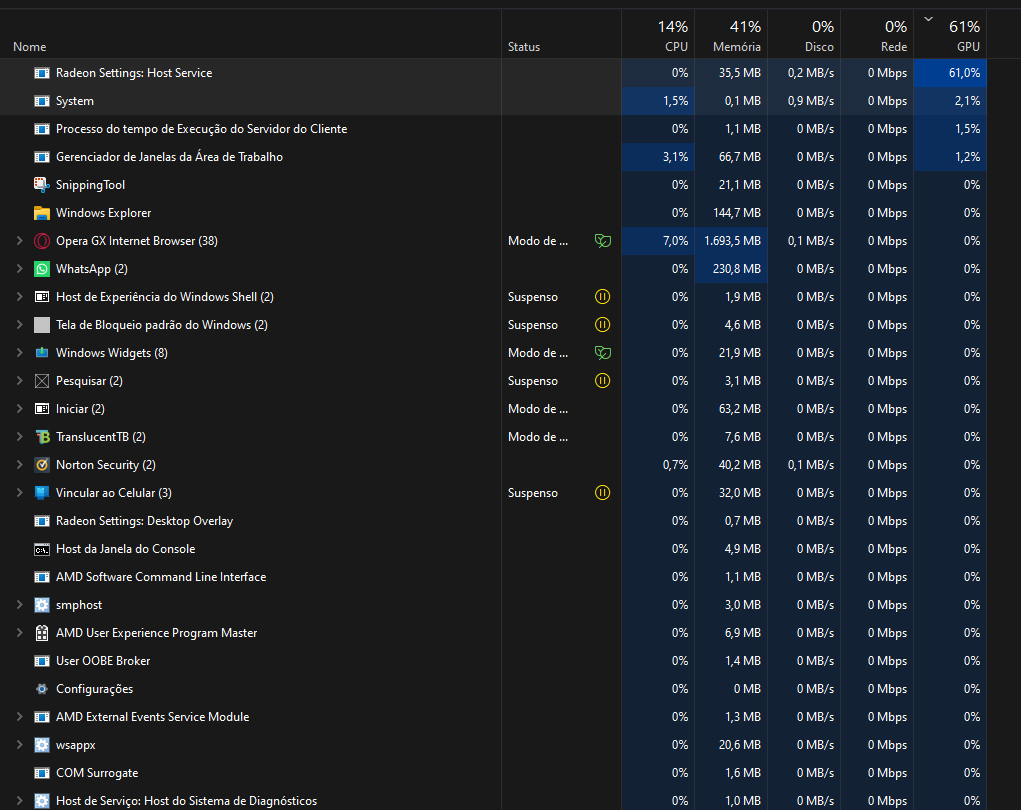This screenshot has height=810, width=1021.
Task: Expand the WhatsApp process group
Action: (20, 269)
